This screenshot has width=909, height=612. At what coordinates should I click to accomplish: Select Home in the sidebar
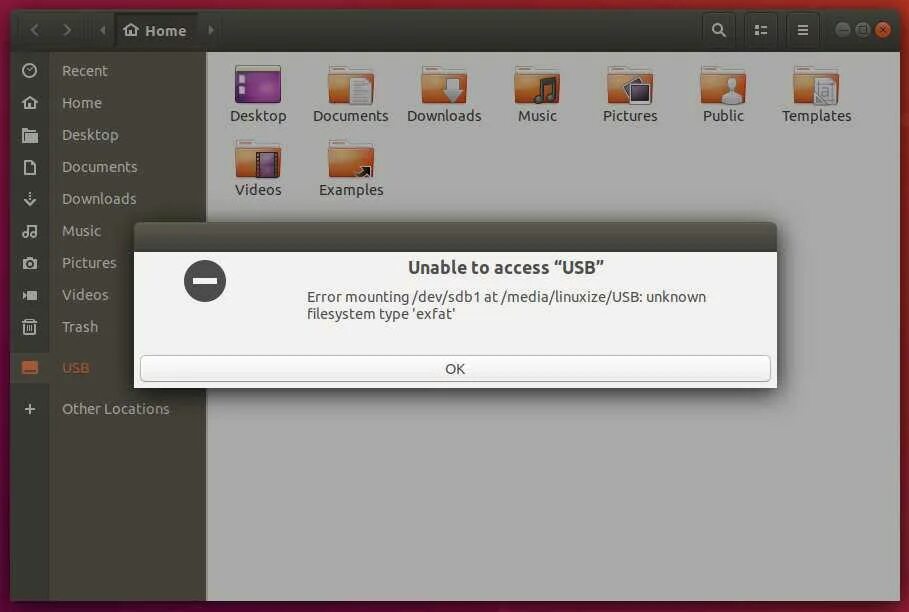coord(108,103)
